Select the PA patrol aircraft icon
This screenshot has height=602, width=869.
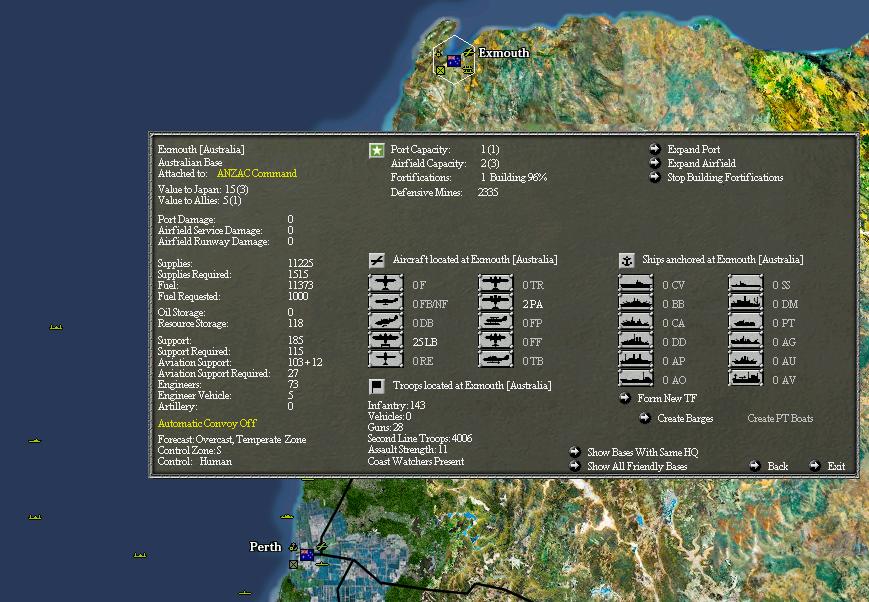496,303
